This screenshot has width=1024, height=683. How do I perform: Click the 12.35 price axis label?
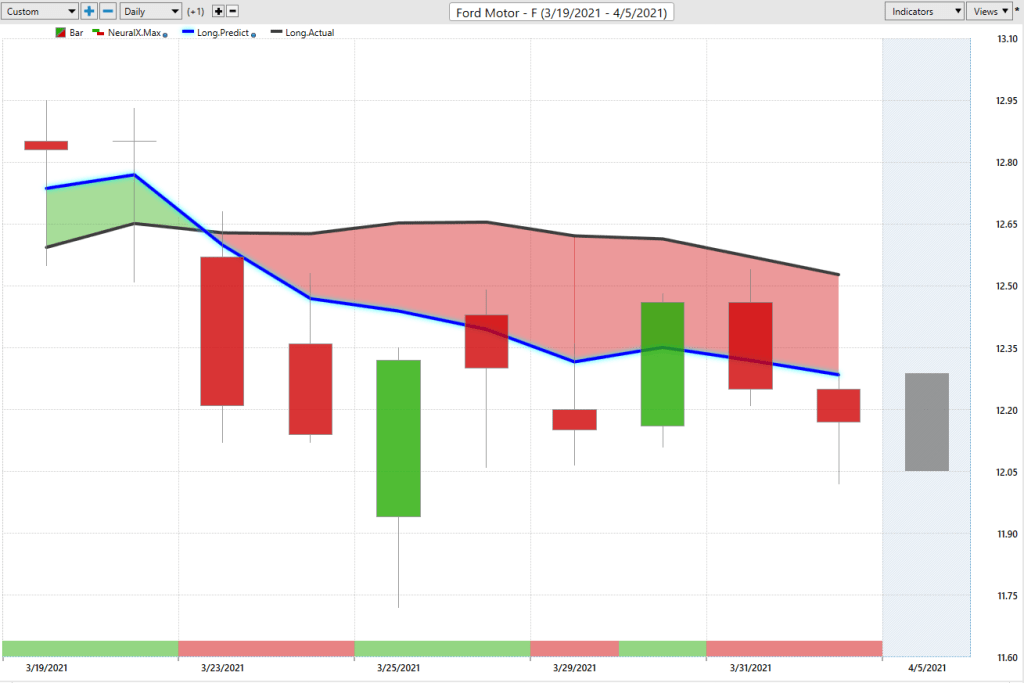1007,348
